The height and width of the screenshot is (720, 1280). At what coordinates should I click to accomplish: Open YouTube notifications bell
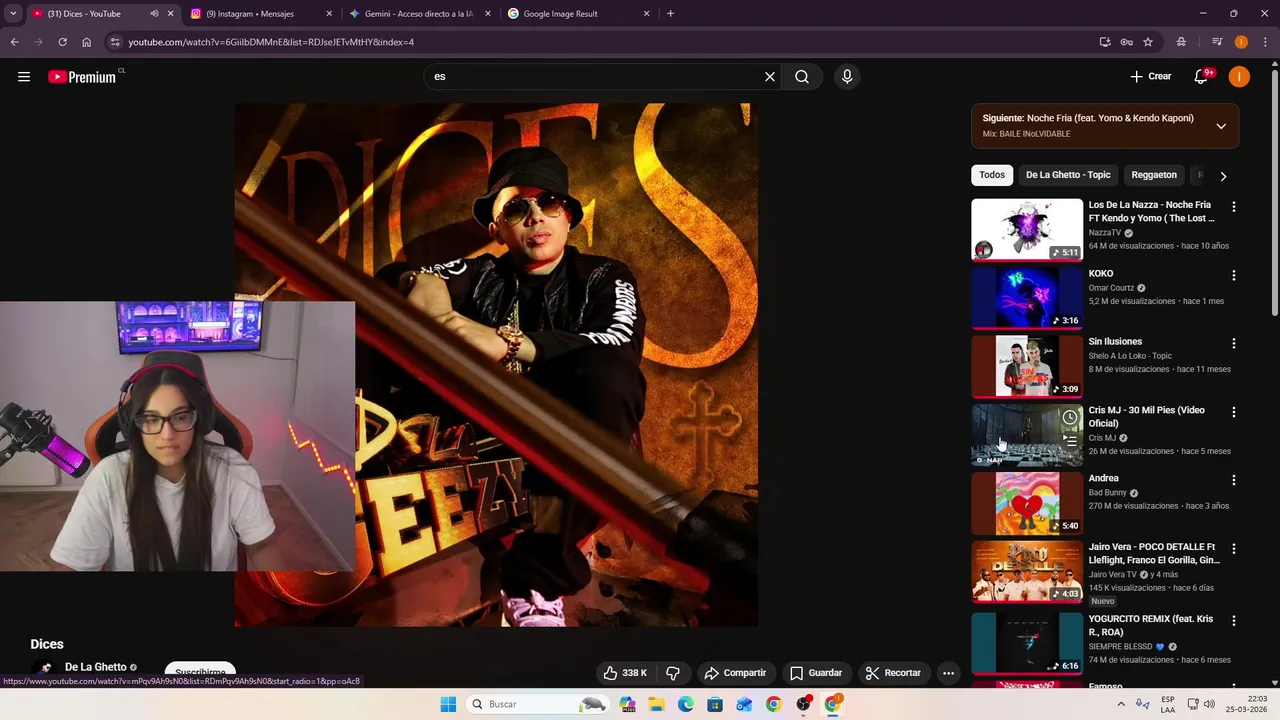pyautogui.click(x=1202, y=77)
